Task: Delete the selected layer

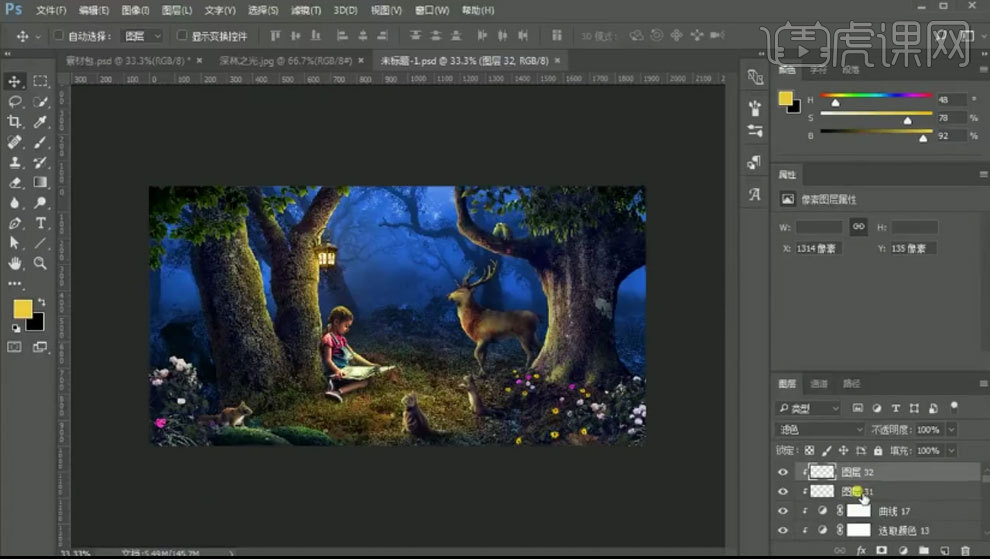Action: pos(965,551)
